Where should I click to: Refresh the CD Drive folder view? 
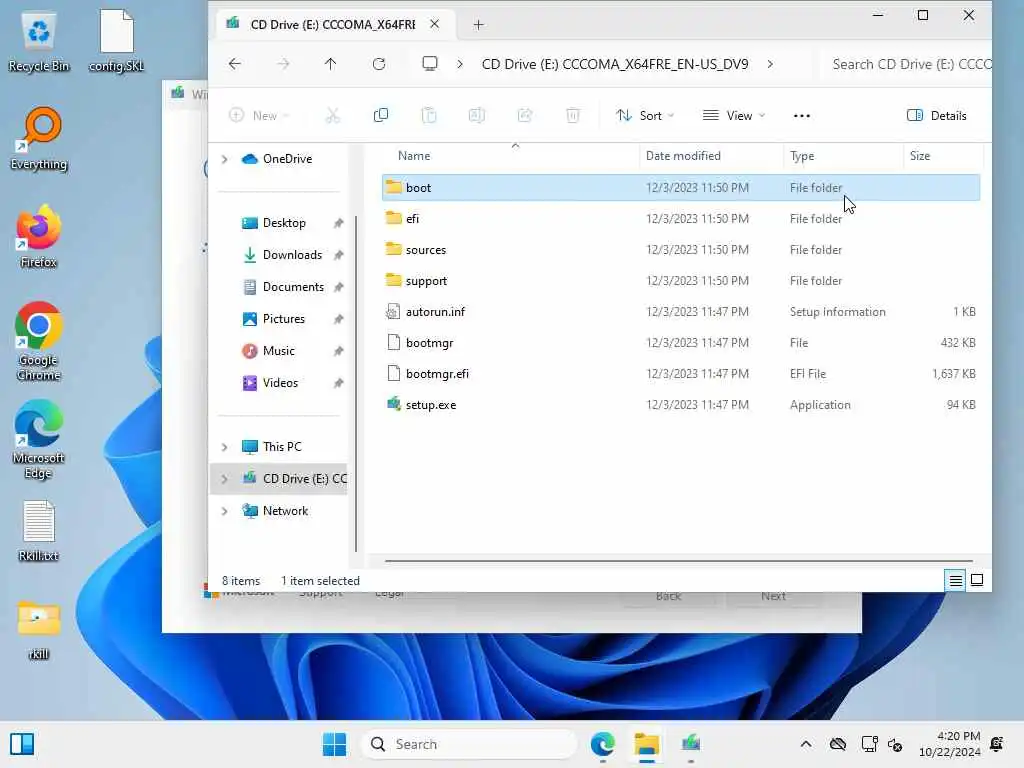(x=379, y=64)
